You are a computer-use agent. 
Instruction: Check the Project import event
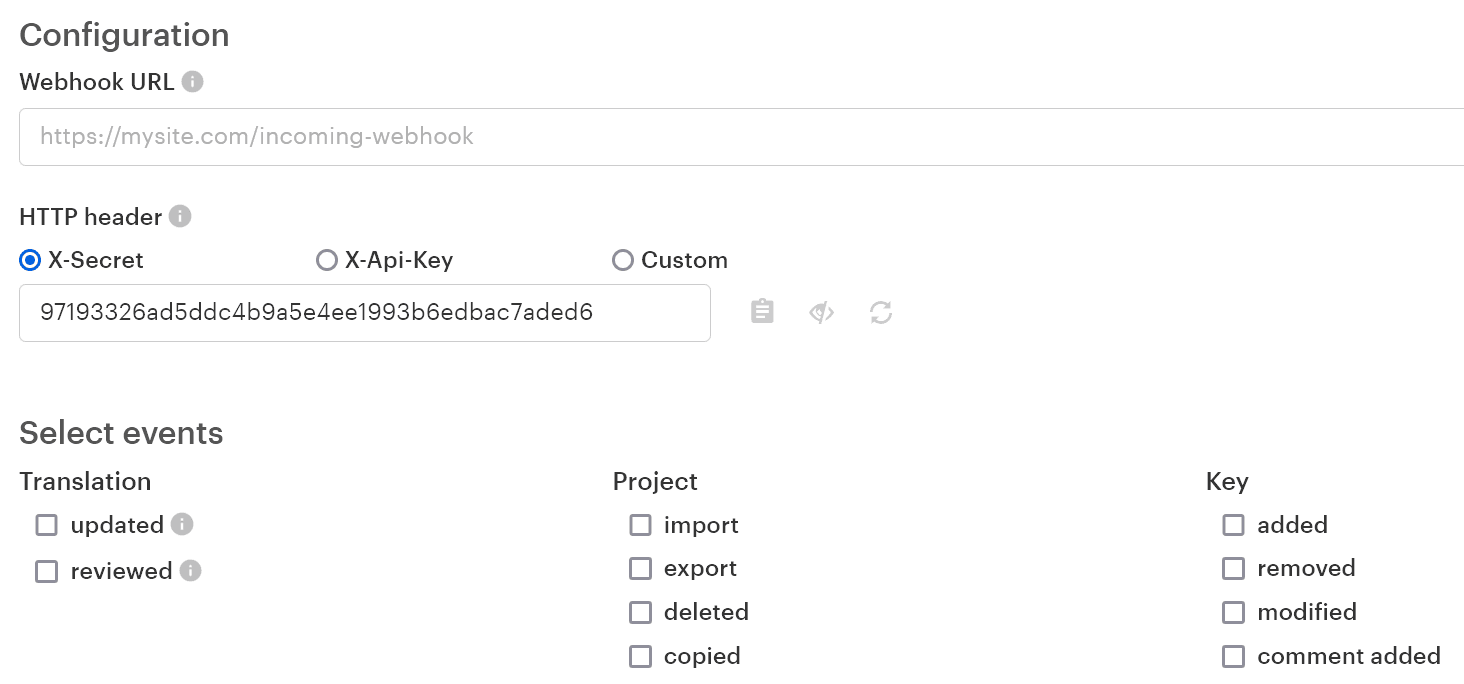(640, 525)
